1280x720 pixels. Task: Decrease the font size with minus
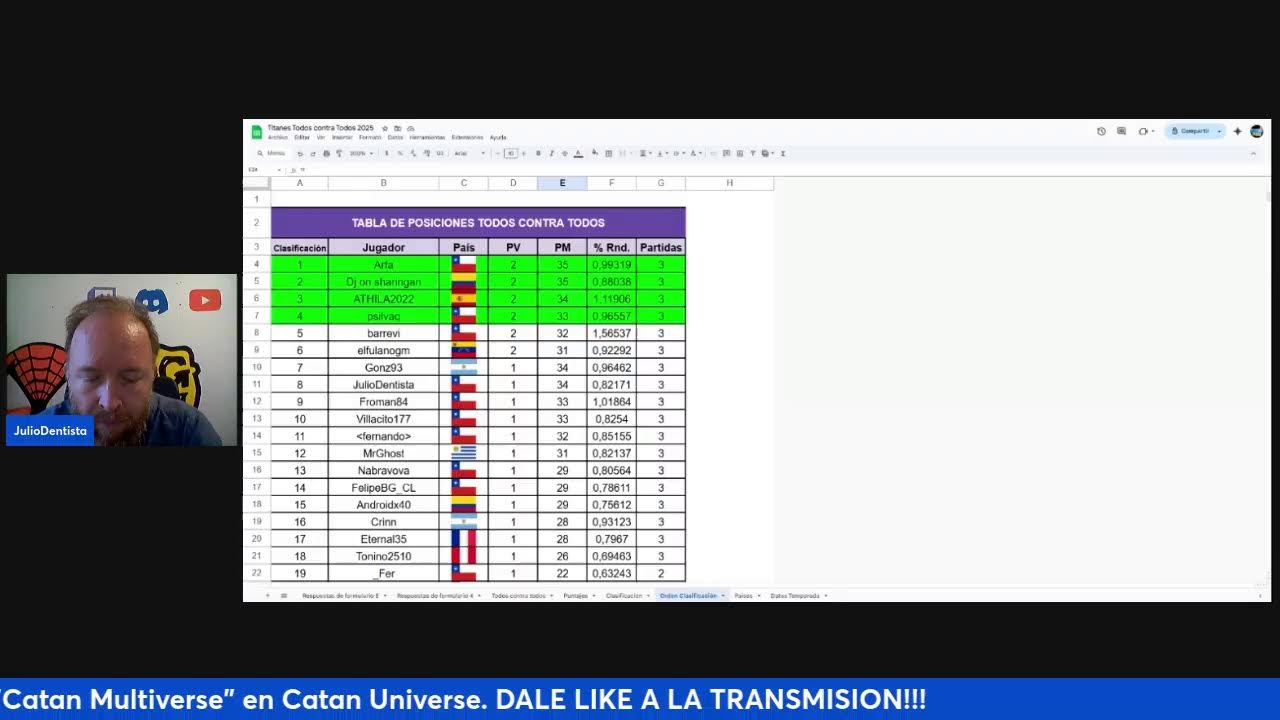coord(497,153)
